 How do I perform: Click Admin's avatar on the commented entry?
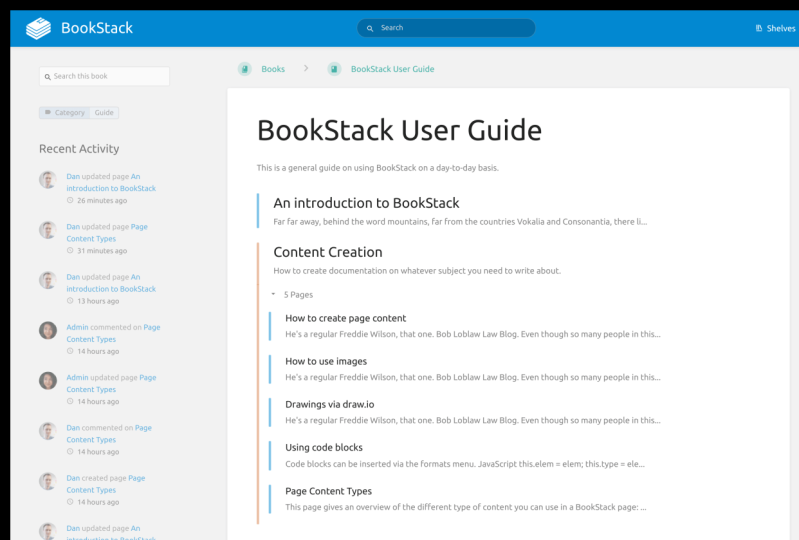[48, 331]
